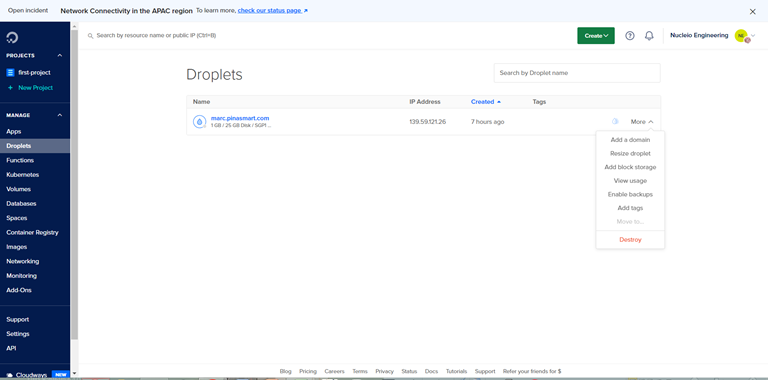Collapse the More dropdown menu
Image resolution: width=768 pixels, height=380 pixels.
click(x=642, y=122)
